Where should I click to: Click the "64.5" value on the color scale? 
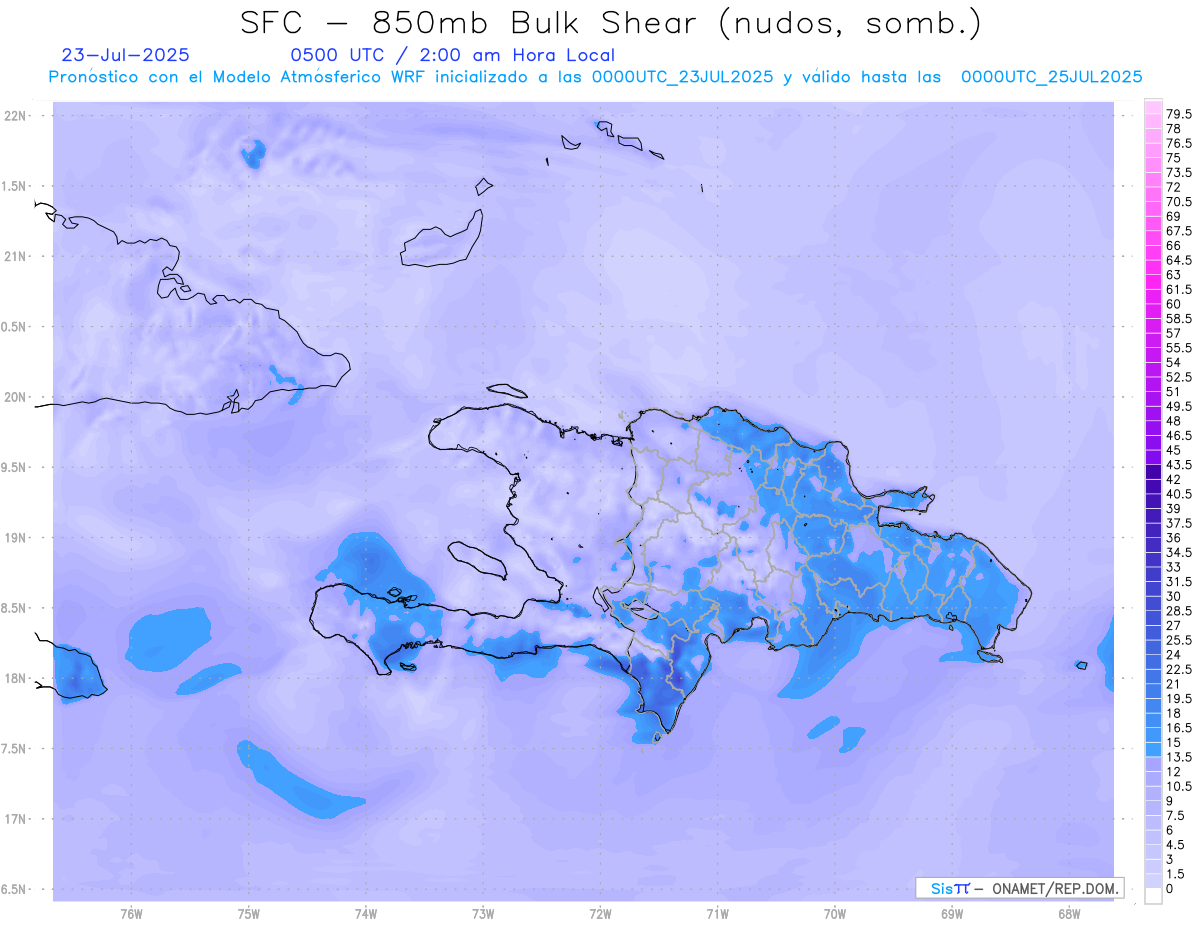point(1180,260)
